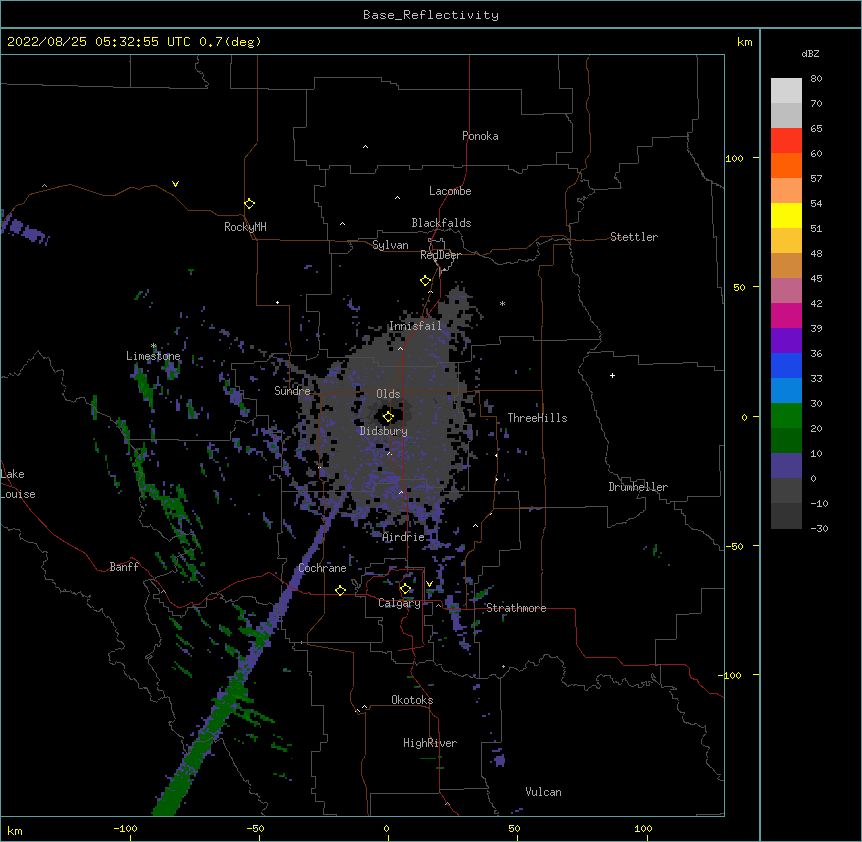862x842 pixels.
Task: Click the white caret marker directly below Innisfail
Action: 400,348
